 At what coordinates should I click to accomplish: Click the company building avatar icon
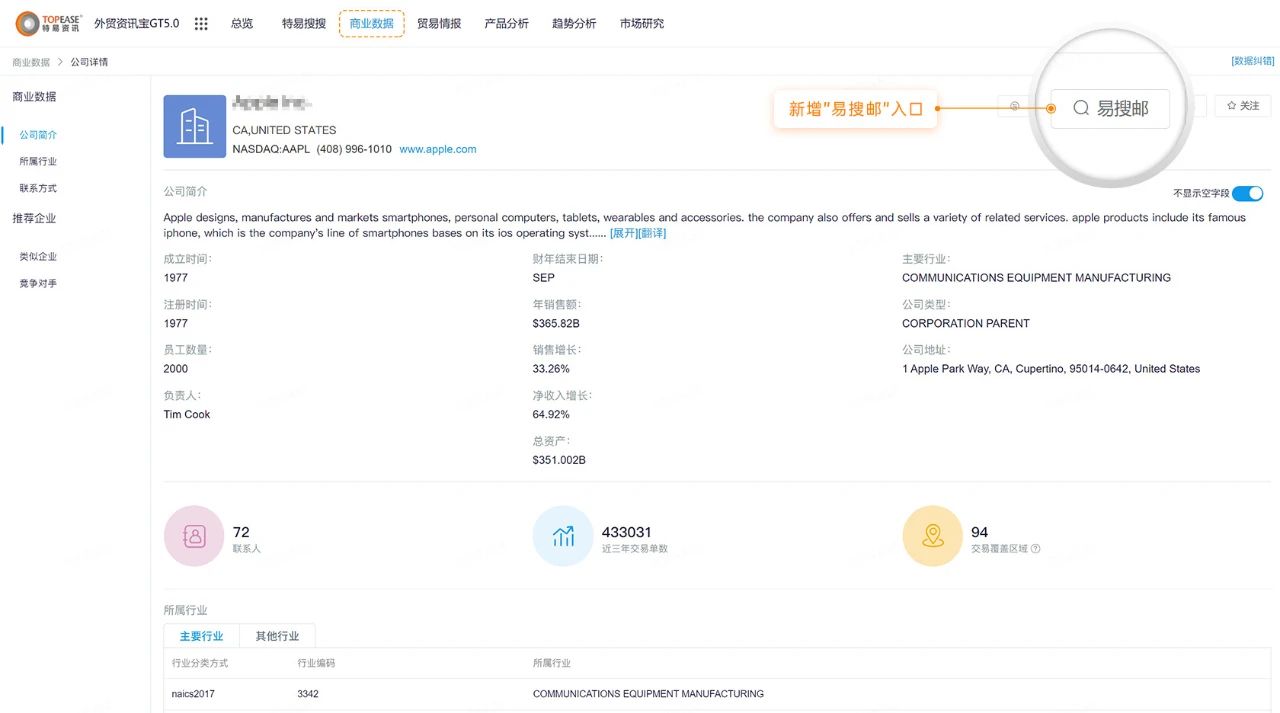pos(195,127)
